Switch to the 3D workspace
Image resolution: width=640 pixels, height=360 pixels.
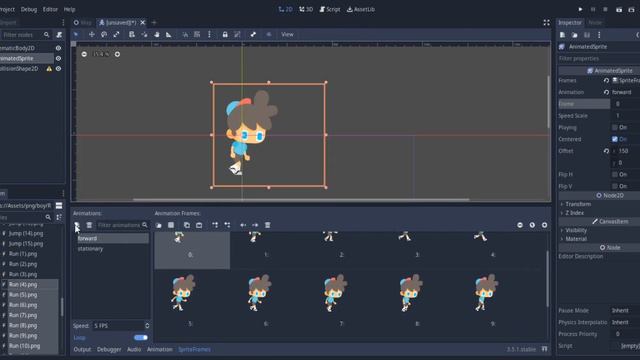306,9
